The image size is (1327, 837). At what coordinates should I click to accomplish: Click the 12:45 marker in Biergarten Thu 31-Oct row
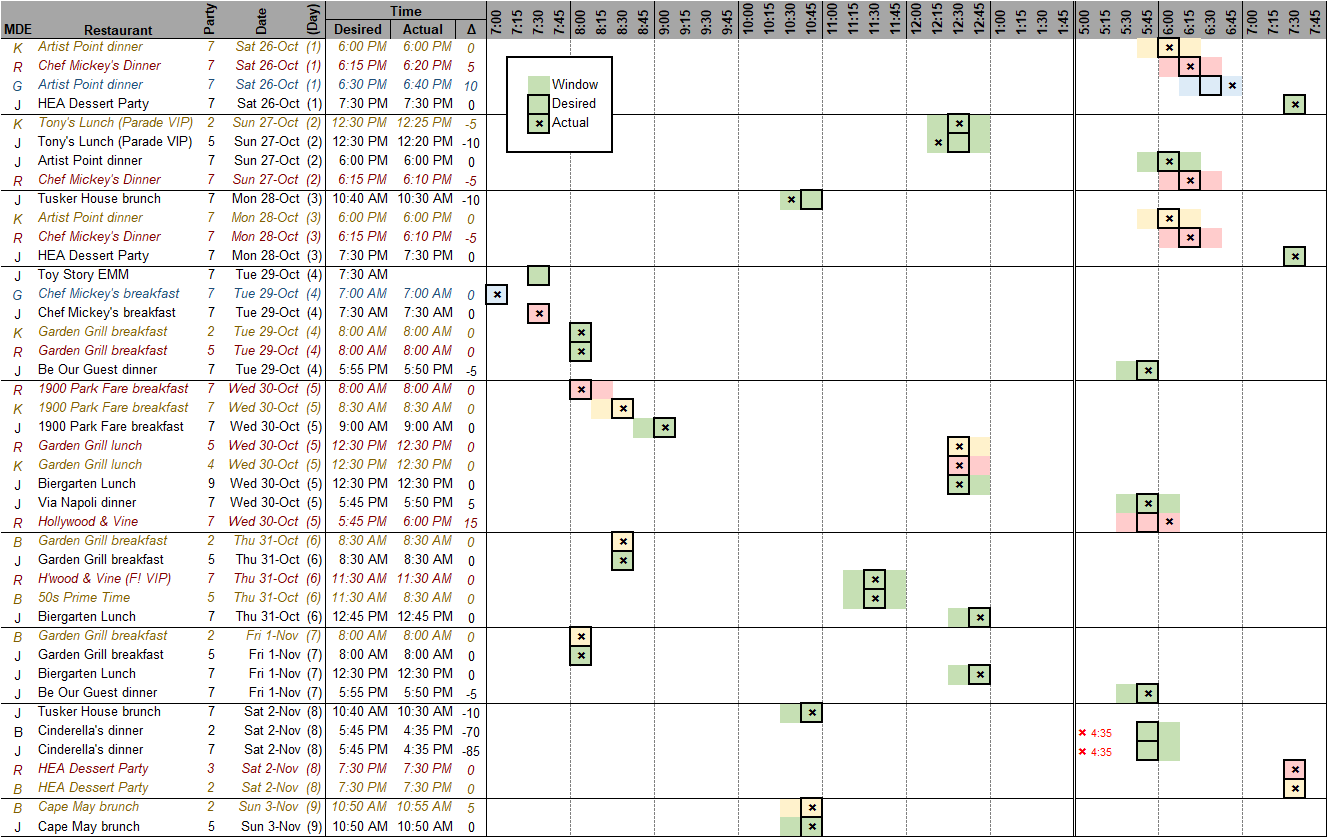[x=980, y=618]
